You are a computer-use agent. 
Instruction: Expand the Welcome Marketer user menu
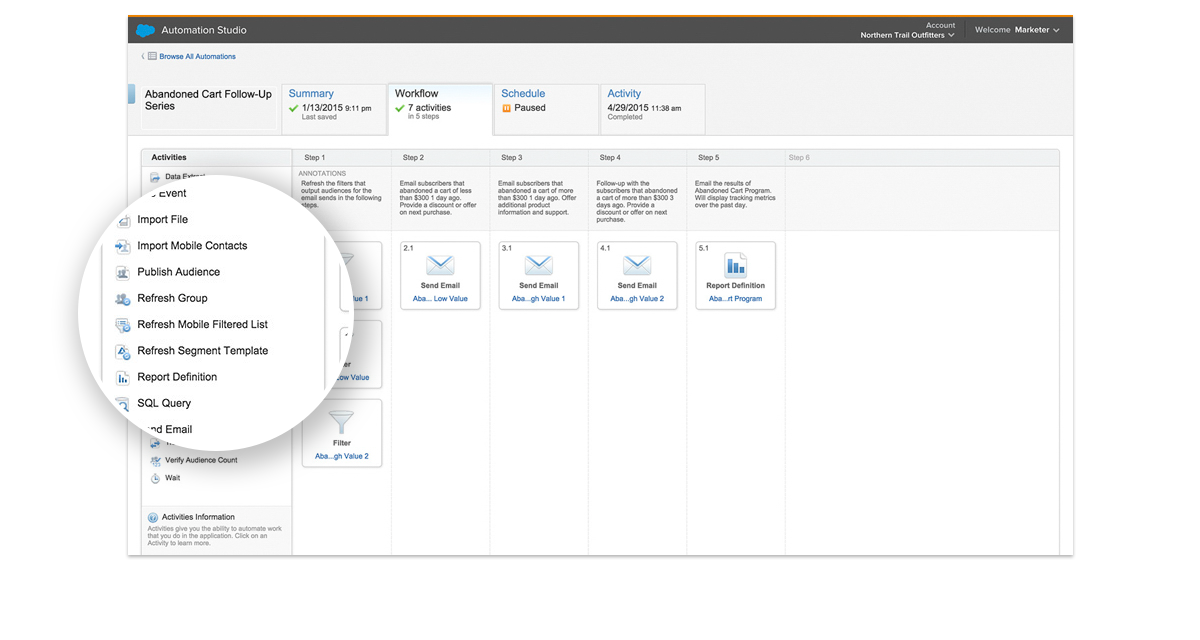click(1017, 30)
